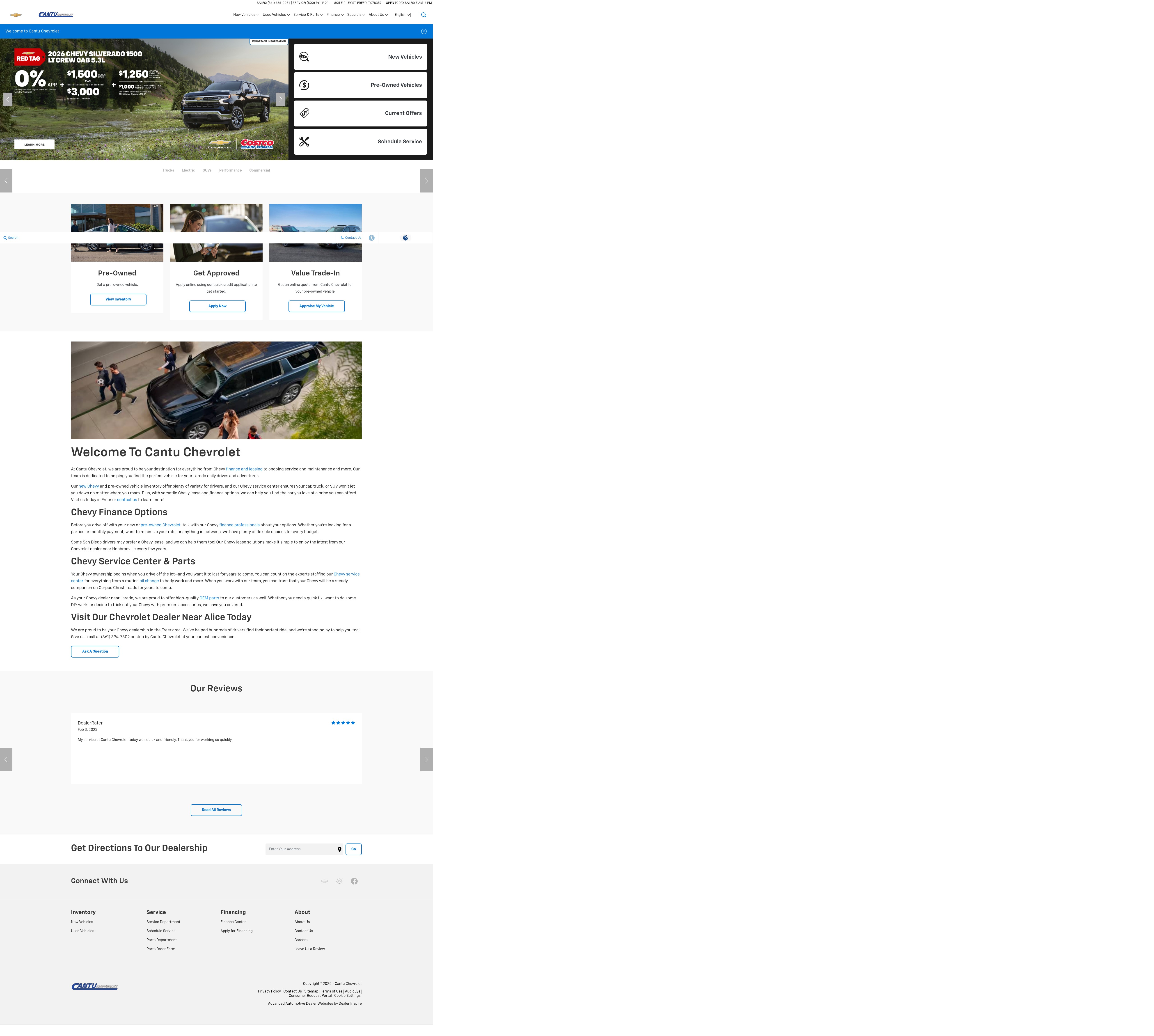Open Consumer Request Portal footer link
1154x1036 pixels.
(310, 996)
